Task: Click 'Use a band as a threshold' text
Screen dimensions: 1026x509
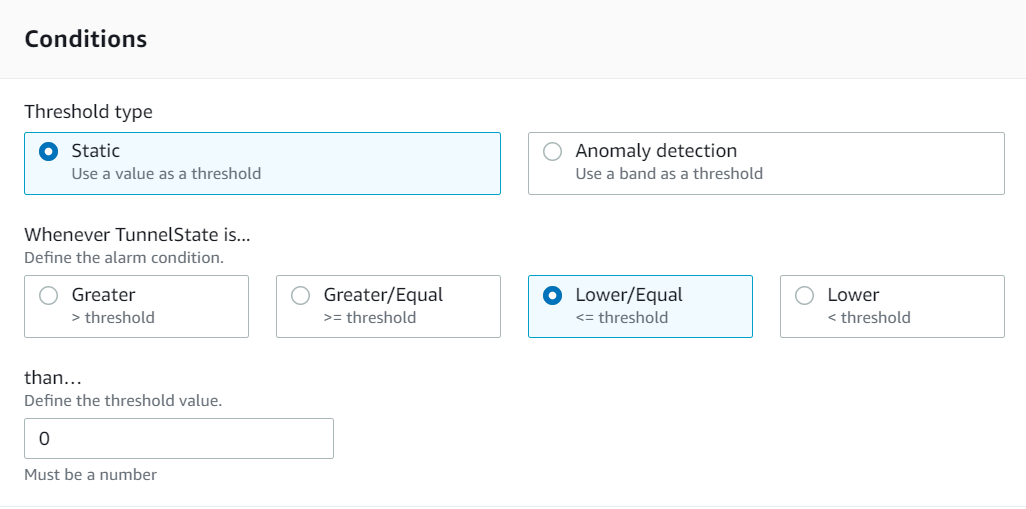Action: pyautogui.click(x=668, y=174)
